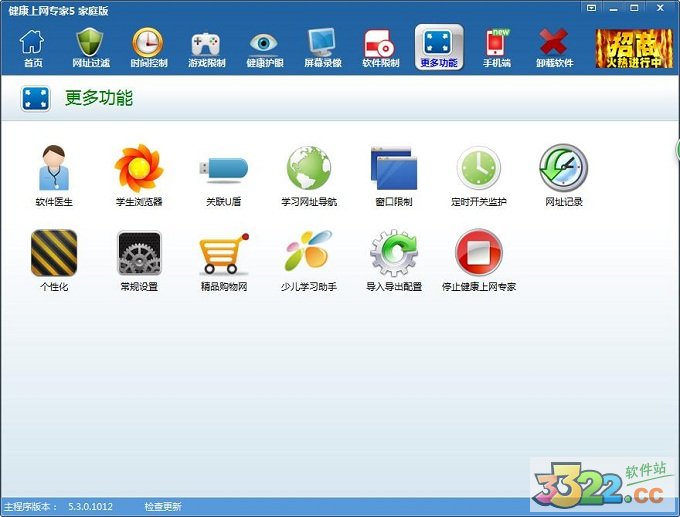Click version text 5.3.0.1012
The image size is (680, 517).
click(90, 506)
